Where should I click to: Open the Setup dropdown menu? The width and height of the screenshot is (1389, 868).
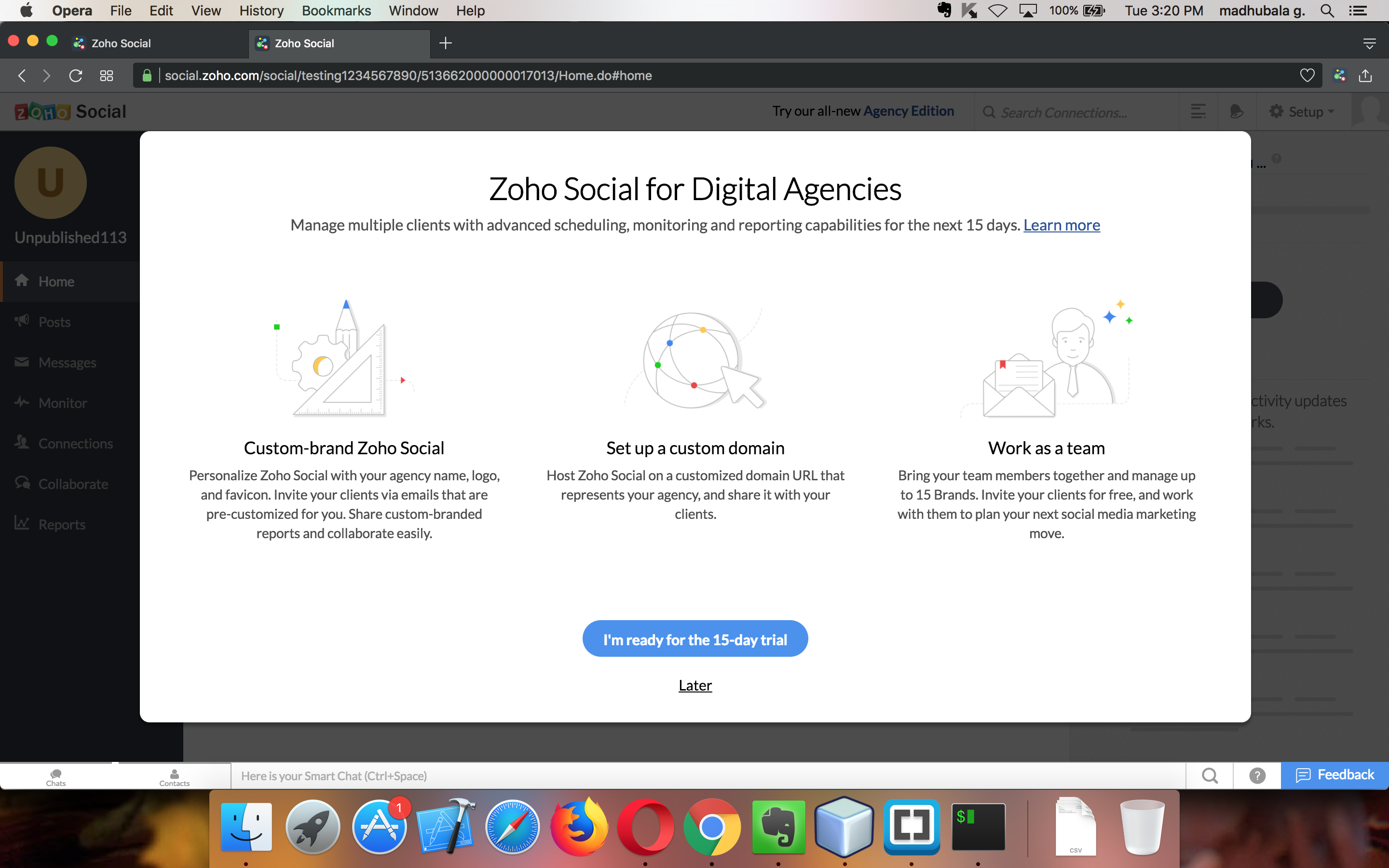(1301, 111)
